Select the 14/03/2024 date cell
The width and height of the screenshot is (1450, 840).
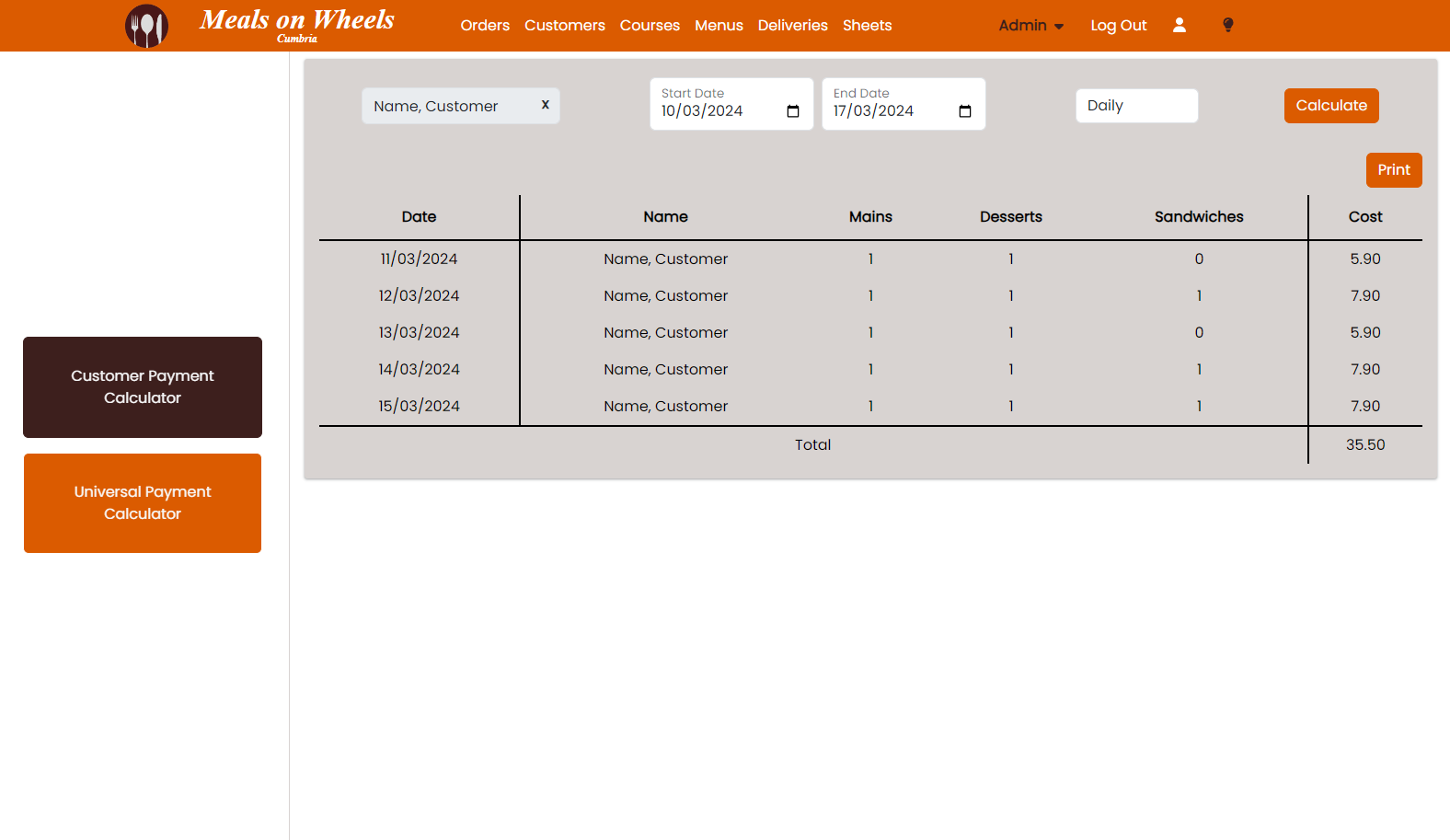click(419, 370)
